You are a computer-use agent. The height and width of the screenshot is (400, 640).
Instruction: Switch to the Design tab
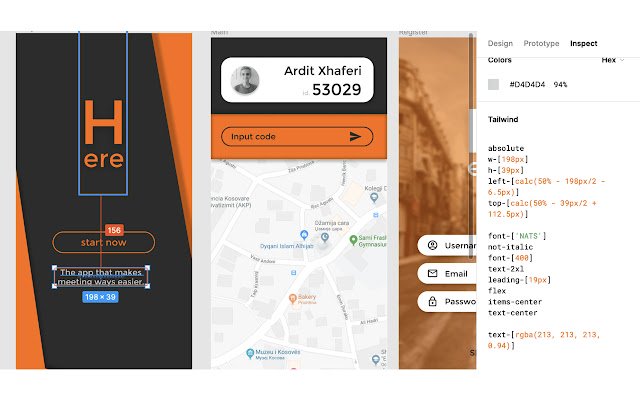tap(500, 43)
